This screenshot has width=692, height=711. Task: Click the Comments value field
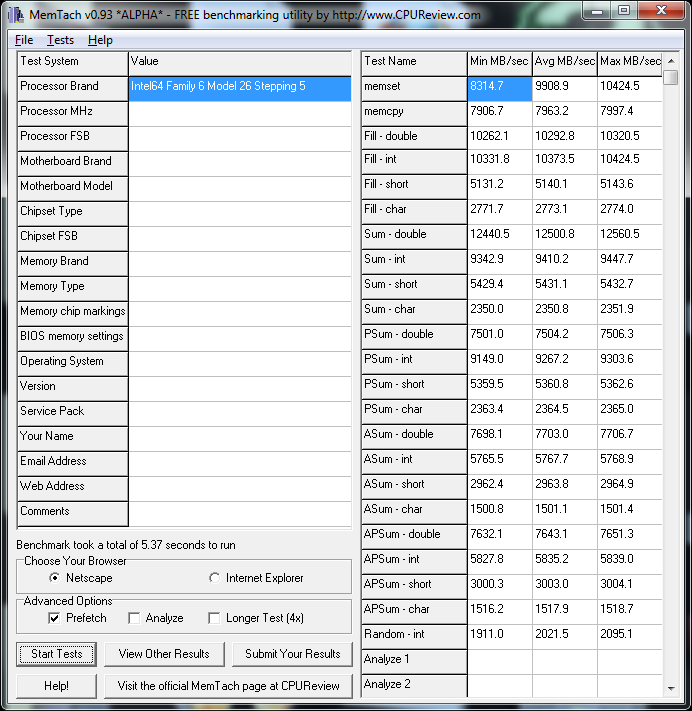[x=240, y=513]
